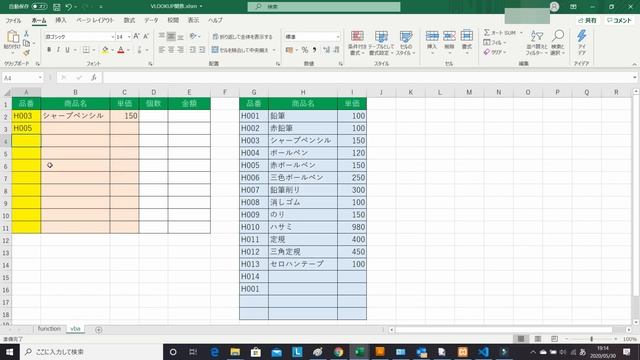Click the Paste clipboard icon
Image resolution: width=640 pixels, height=360 pixels.
point(12,37)
